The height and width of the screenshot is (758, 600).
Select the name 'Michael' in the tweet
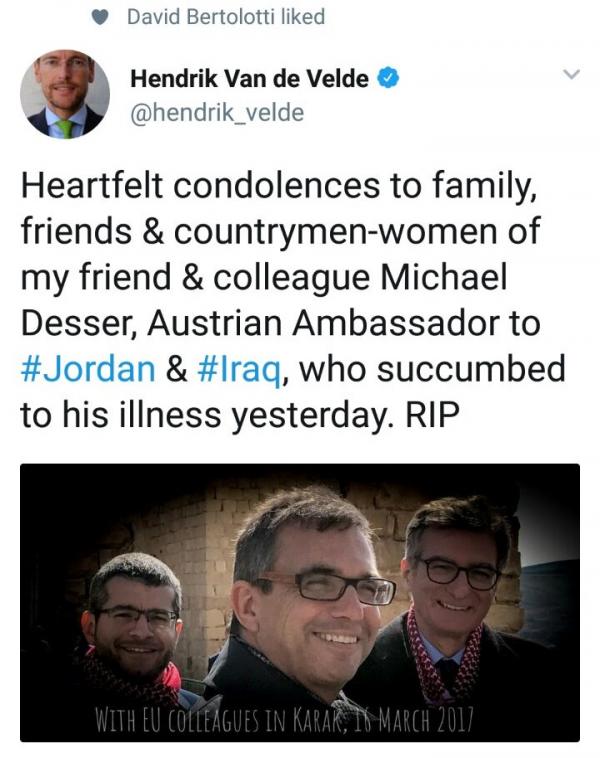[x=444, y=277]
